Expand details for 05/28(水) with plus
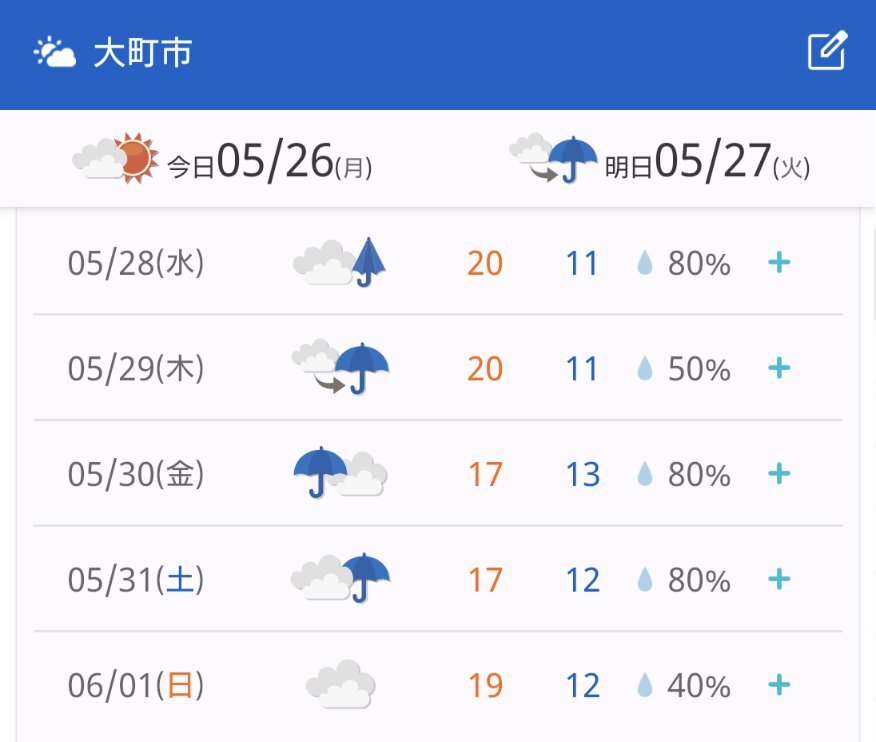 [779, 263]
